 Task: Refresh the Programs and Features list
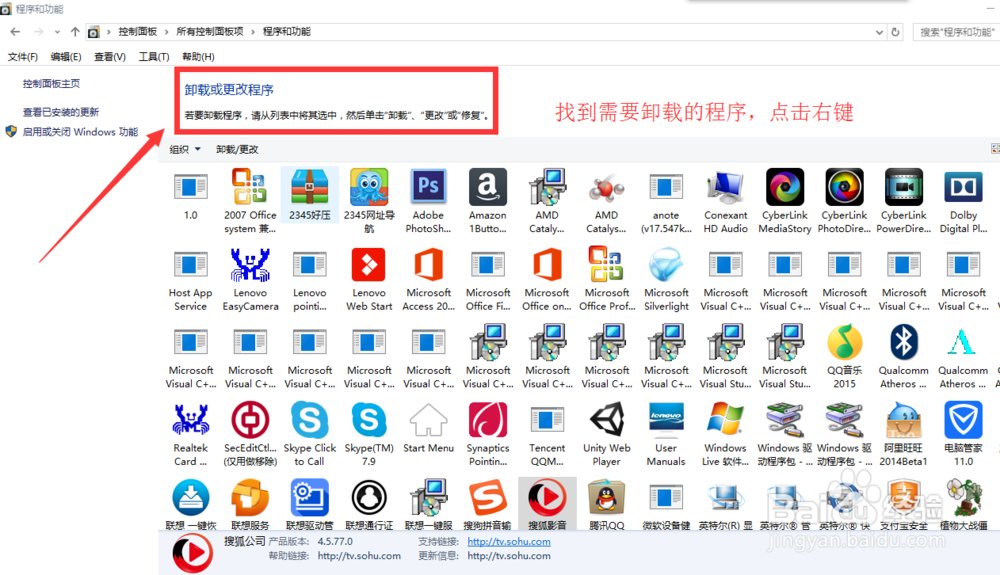(x=895, y=32)
